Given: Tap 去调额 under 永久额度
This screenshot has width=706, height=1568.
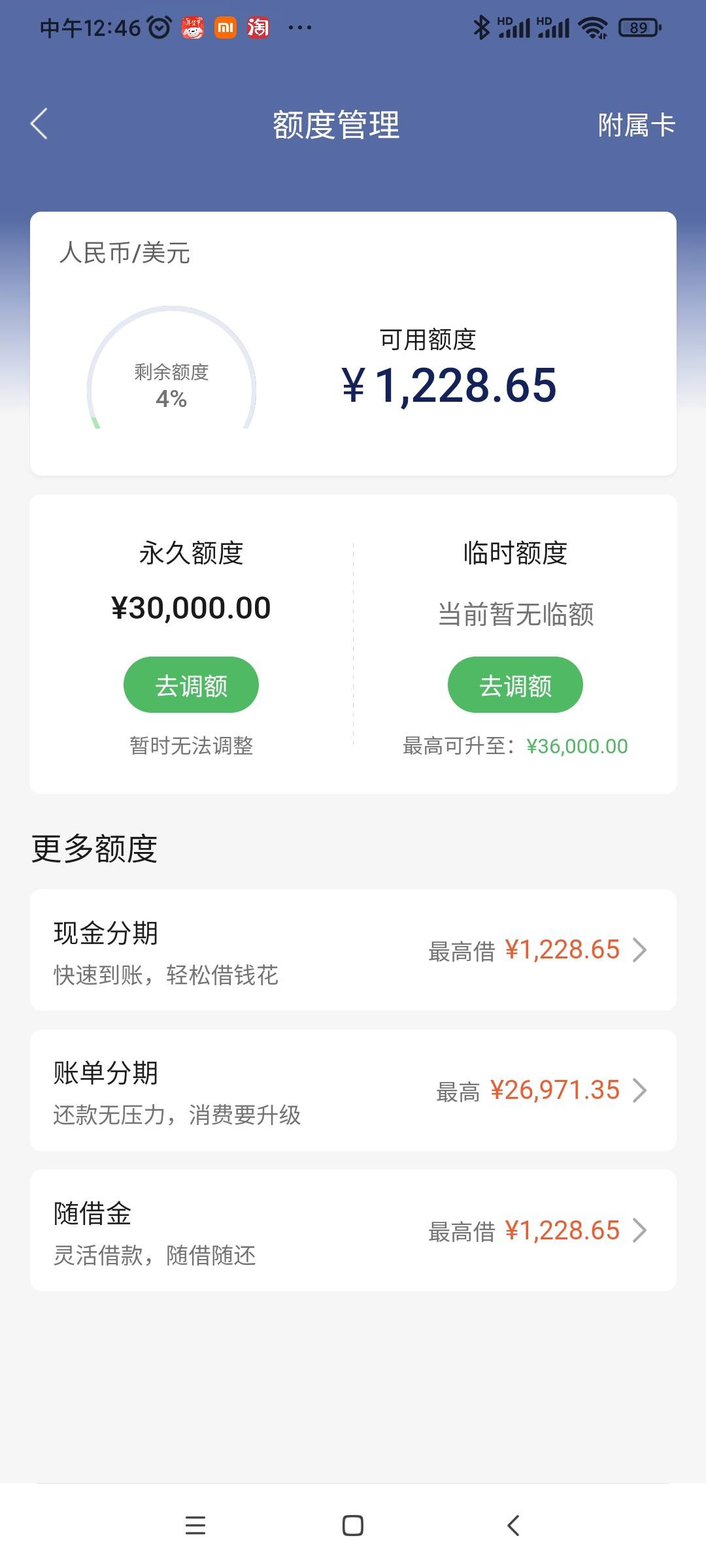Looking at the screenshot, I should click(x=191, y=685).
